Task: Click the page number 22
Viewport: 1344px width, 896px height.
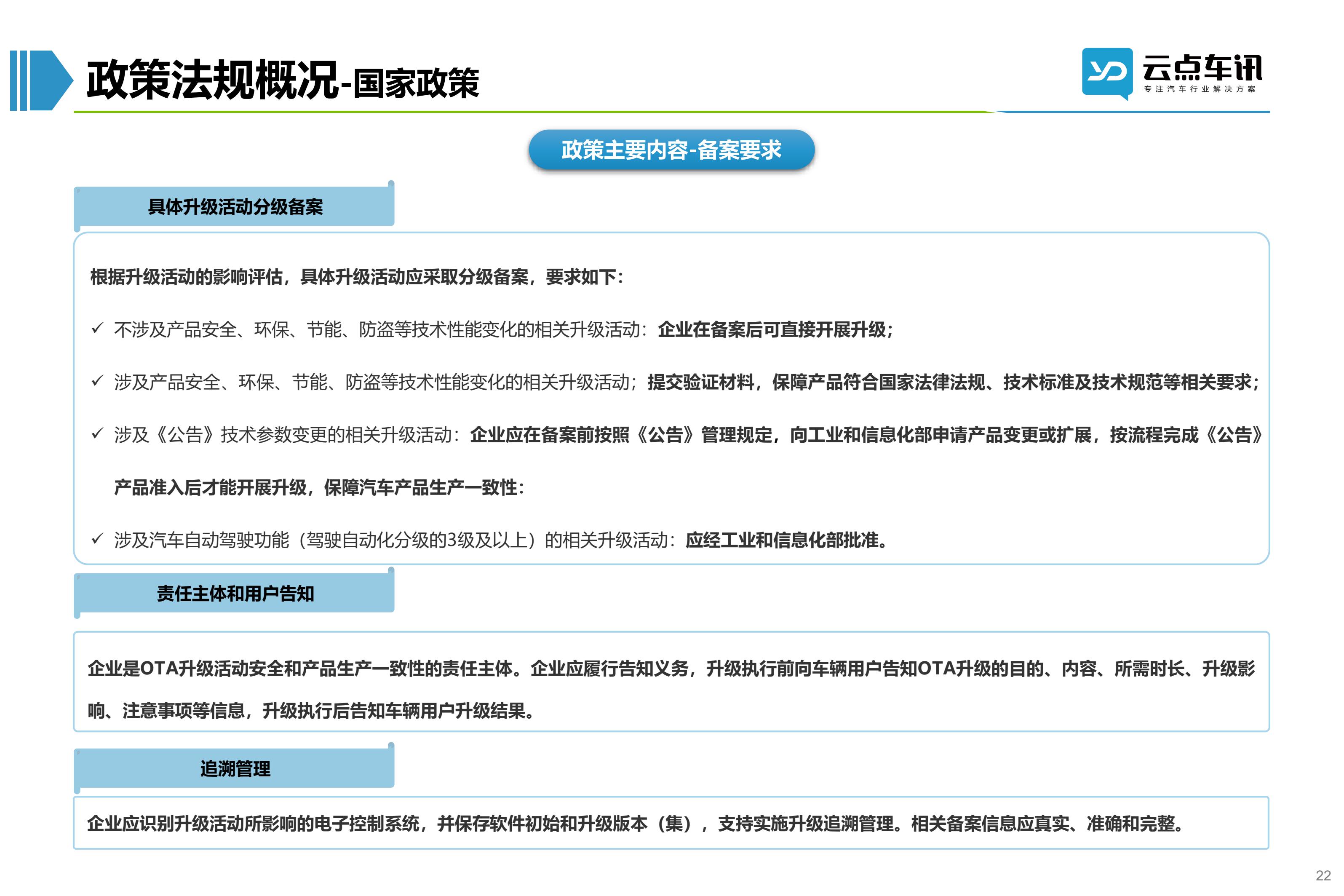Action: 1323,875
